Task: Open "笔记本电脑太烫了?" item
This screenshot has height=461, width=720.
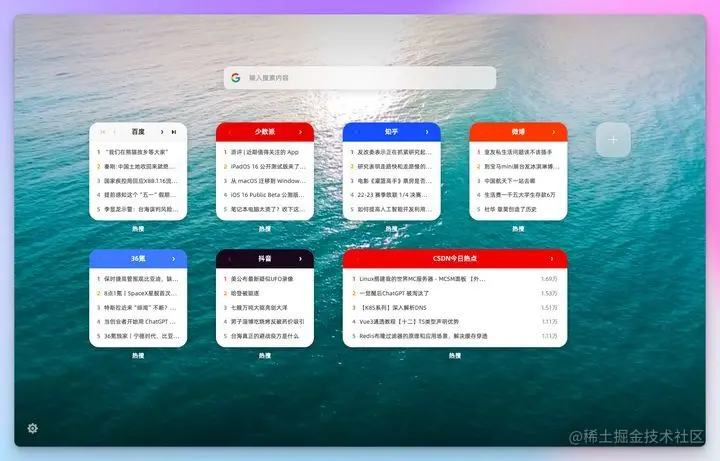Action: point(264,209)
